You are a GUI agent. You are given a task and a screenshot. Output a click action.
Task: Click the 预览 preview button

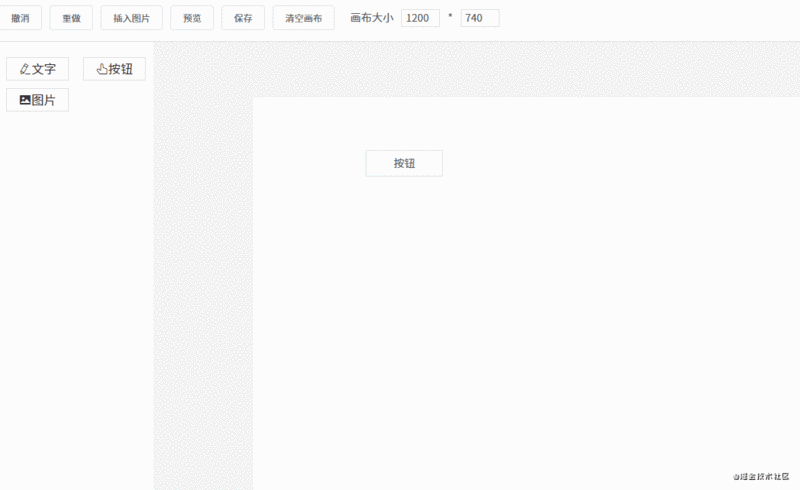pos(192,18)
